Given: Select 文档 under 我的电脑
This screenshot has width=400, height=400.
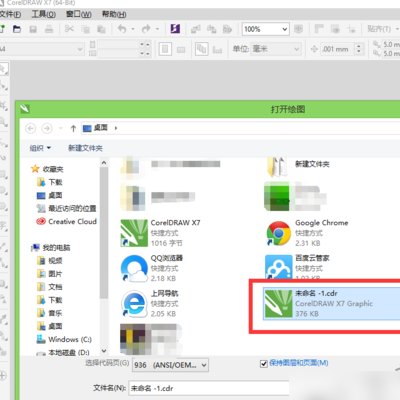Looking at the screenshot, I should 55,287.
